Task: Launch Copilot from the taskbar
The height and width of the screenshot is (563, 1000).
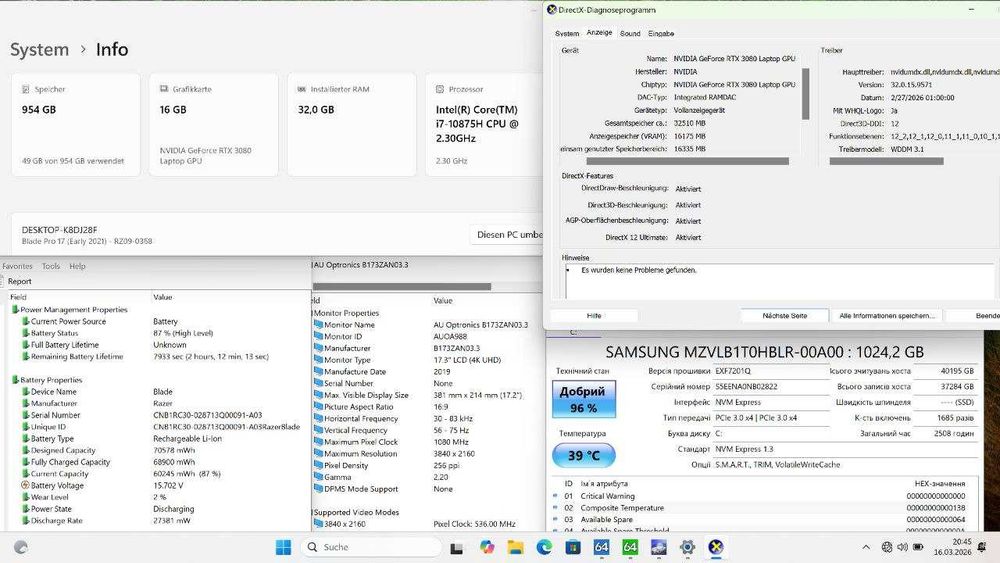Action: (x=487, y=547)
